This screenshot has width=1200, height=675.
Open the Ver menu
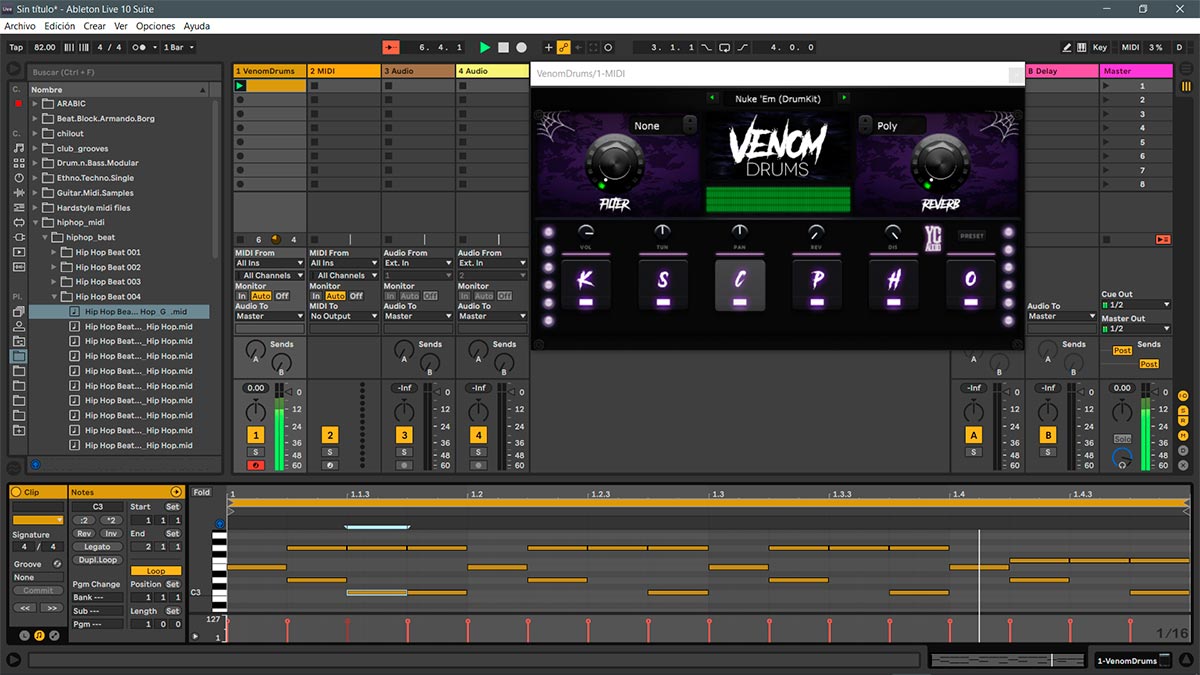(121, 26)
